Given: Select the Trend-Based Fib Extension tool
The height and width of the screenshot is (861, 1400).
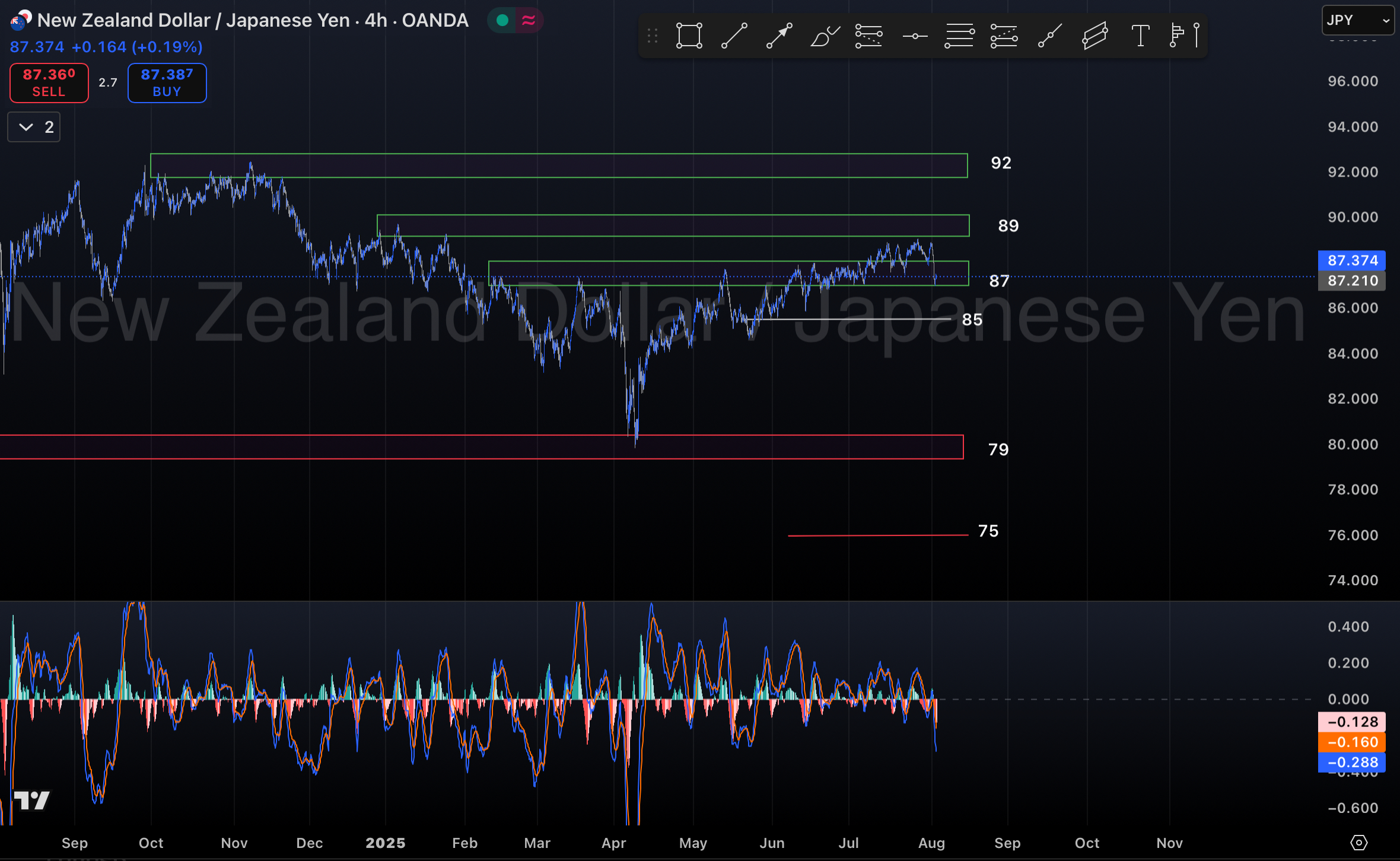Looking at the screenshot, I should (x=1004, y=36).
